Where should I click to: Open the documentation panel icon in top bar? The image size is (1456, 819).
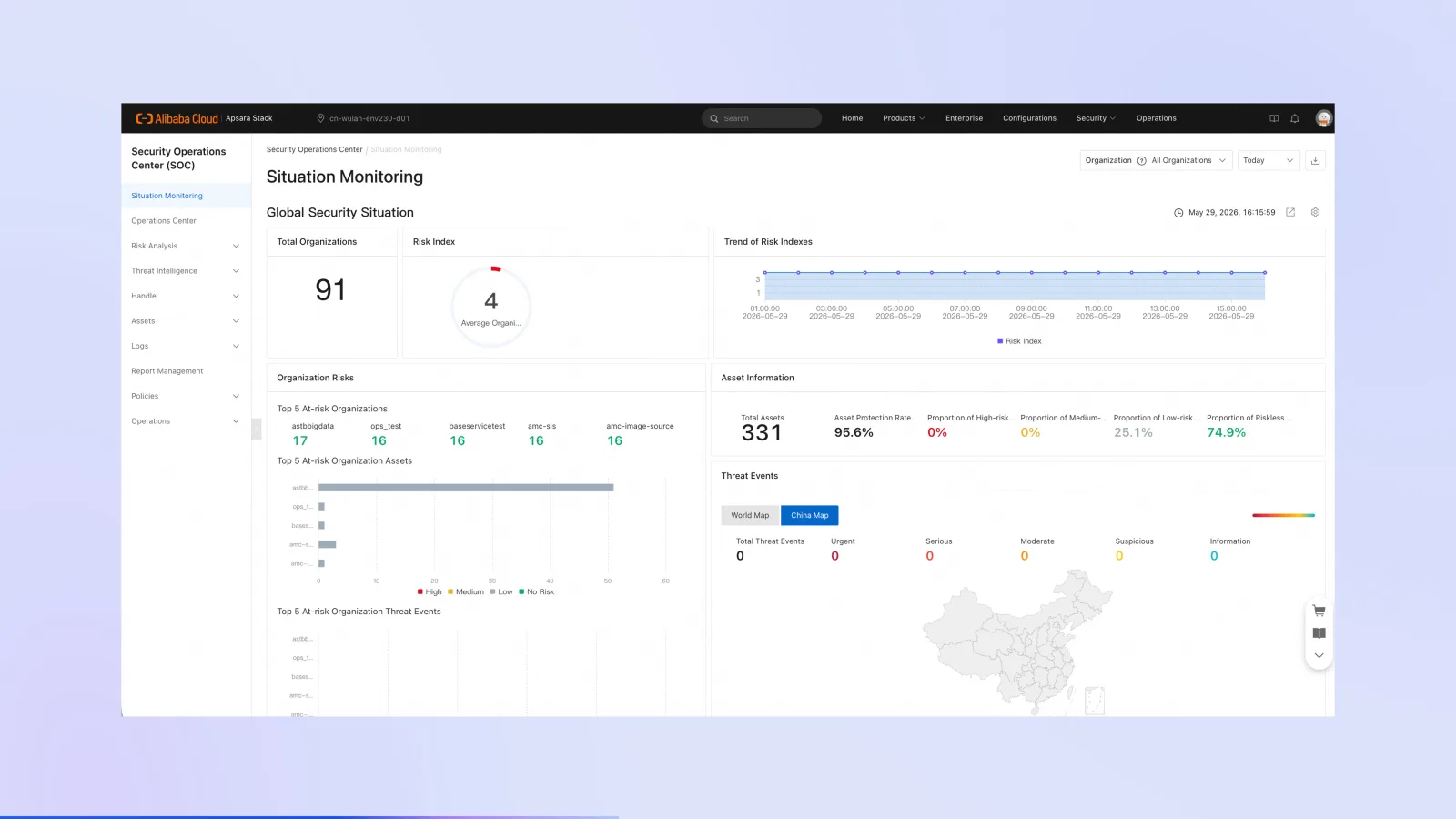[1274, 118]
